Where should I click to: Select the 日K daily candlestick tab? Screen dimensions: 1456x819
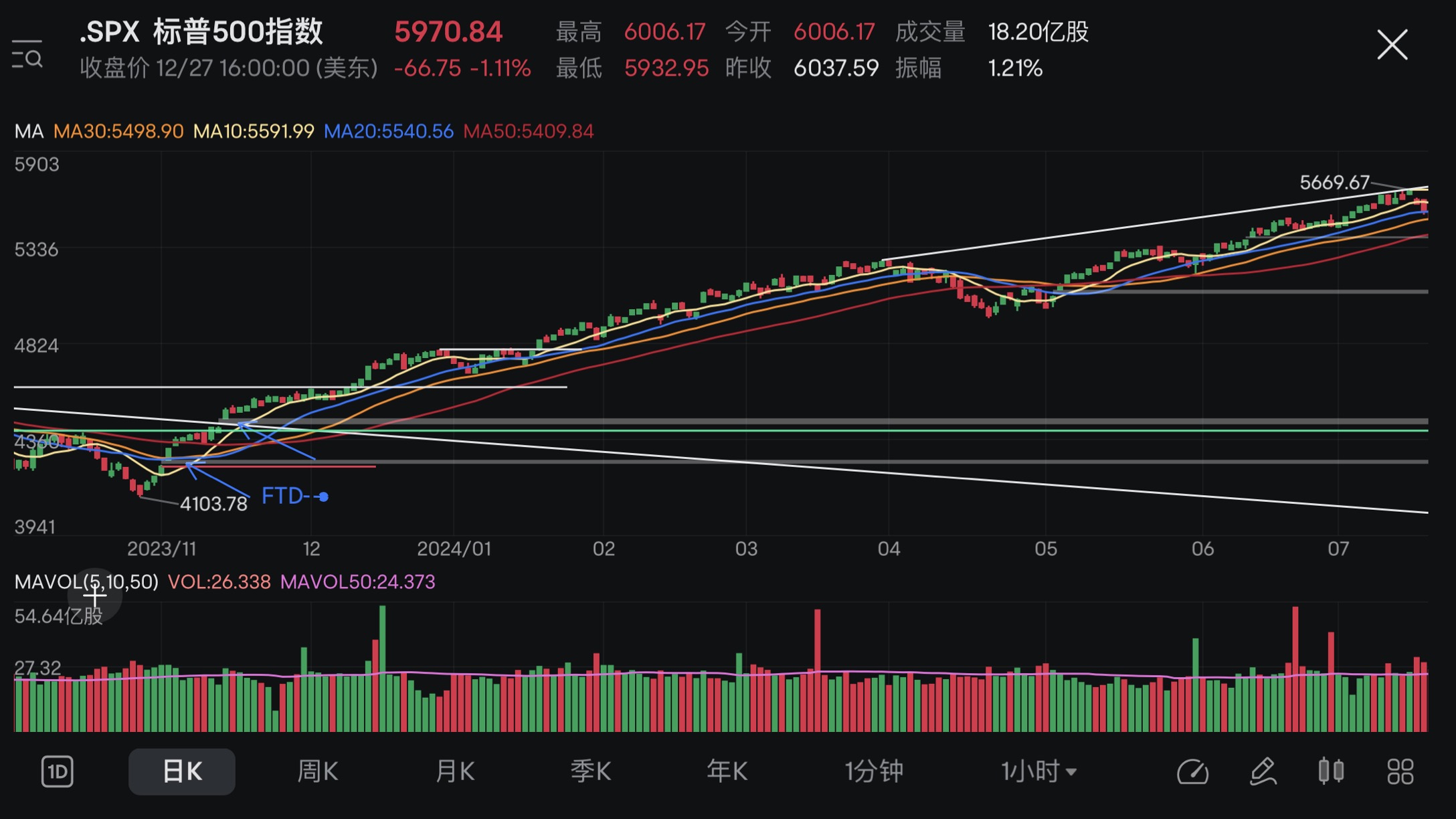pyautogui.click(x=182, y=771)
